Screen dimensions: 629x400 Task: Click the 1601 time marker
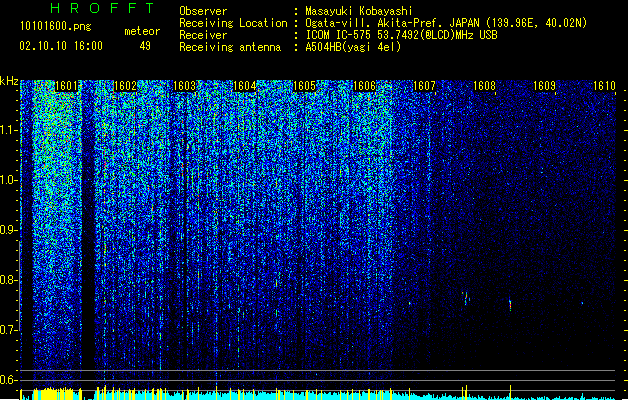tap(66, 86)
